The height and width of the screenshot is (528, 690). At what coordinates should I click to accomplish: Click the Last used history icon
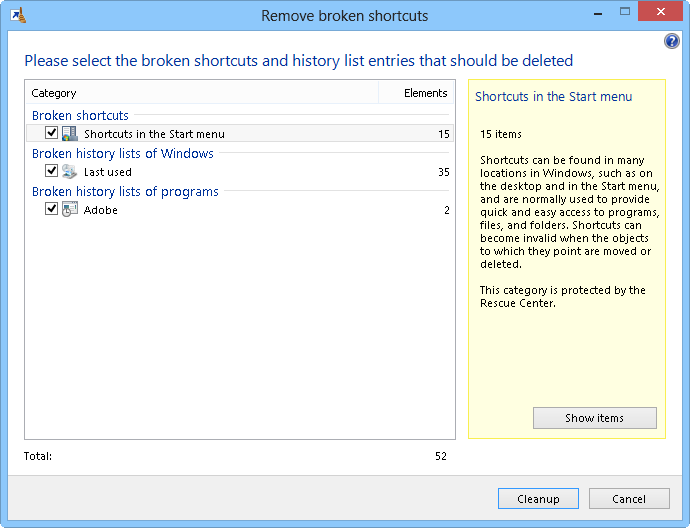click(69, 172)
